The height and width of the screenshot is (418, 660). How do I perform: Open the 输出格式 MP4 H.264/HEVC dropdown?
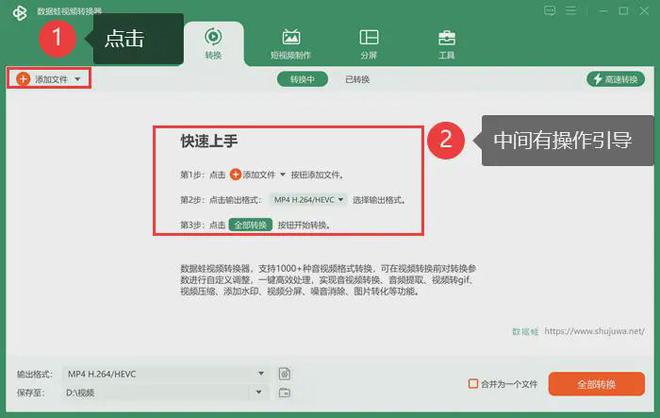click(166, 374)
